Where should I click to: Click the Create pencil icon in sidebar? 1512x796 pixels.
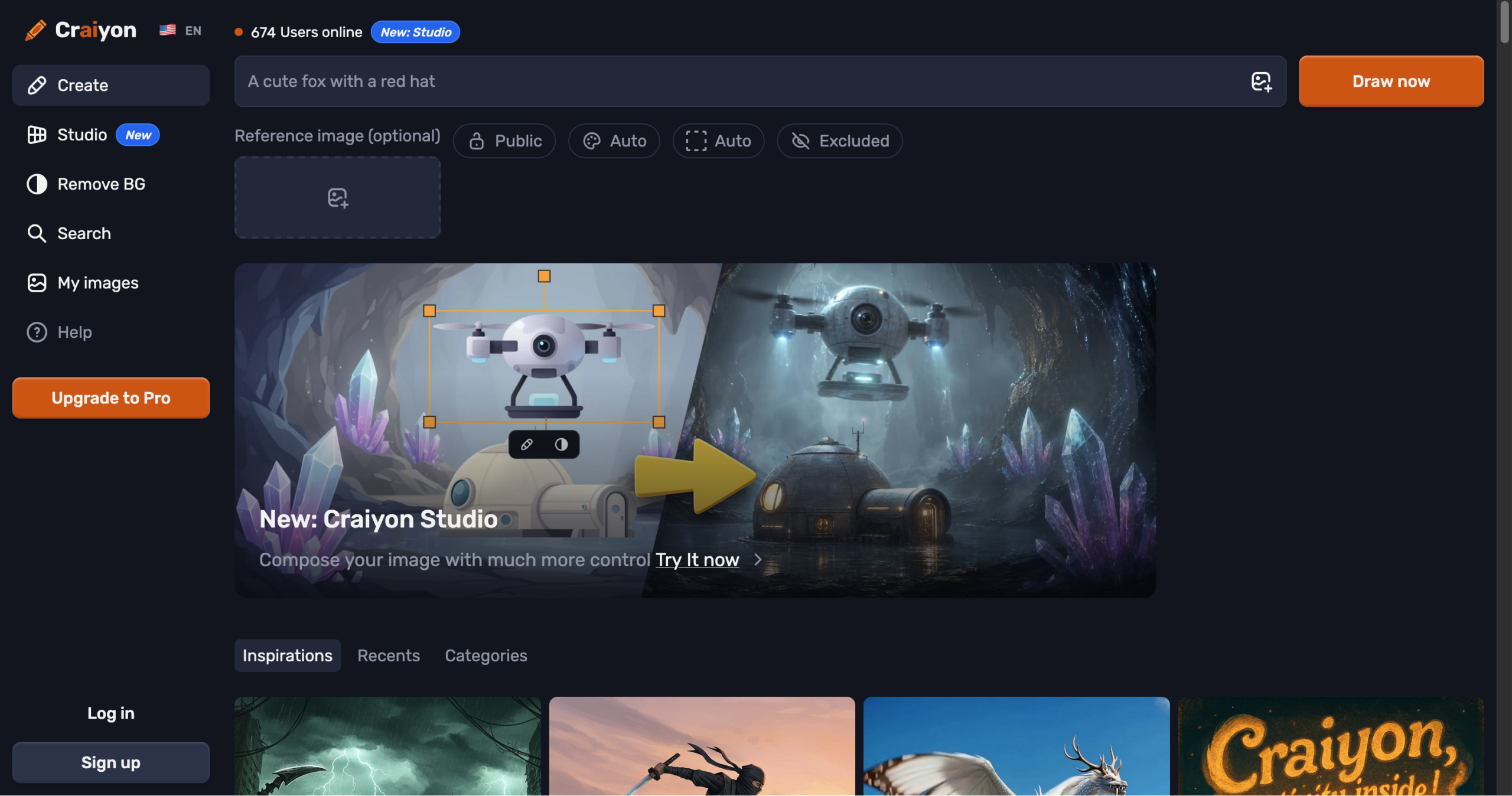(x=37, y=85)
